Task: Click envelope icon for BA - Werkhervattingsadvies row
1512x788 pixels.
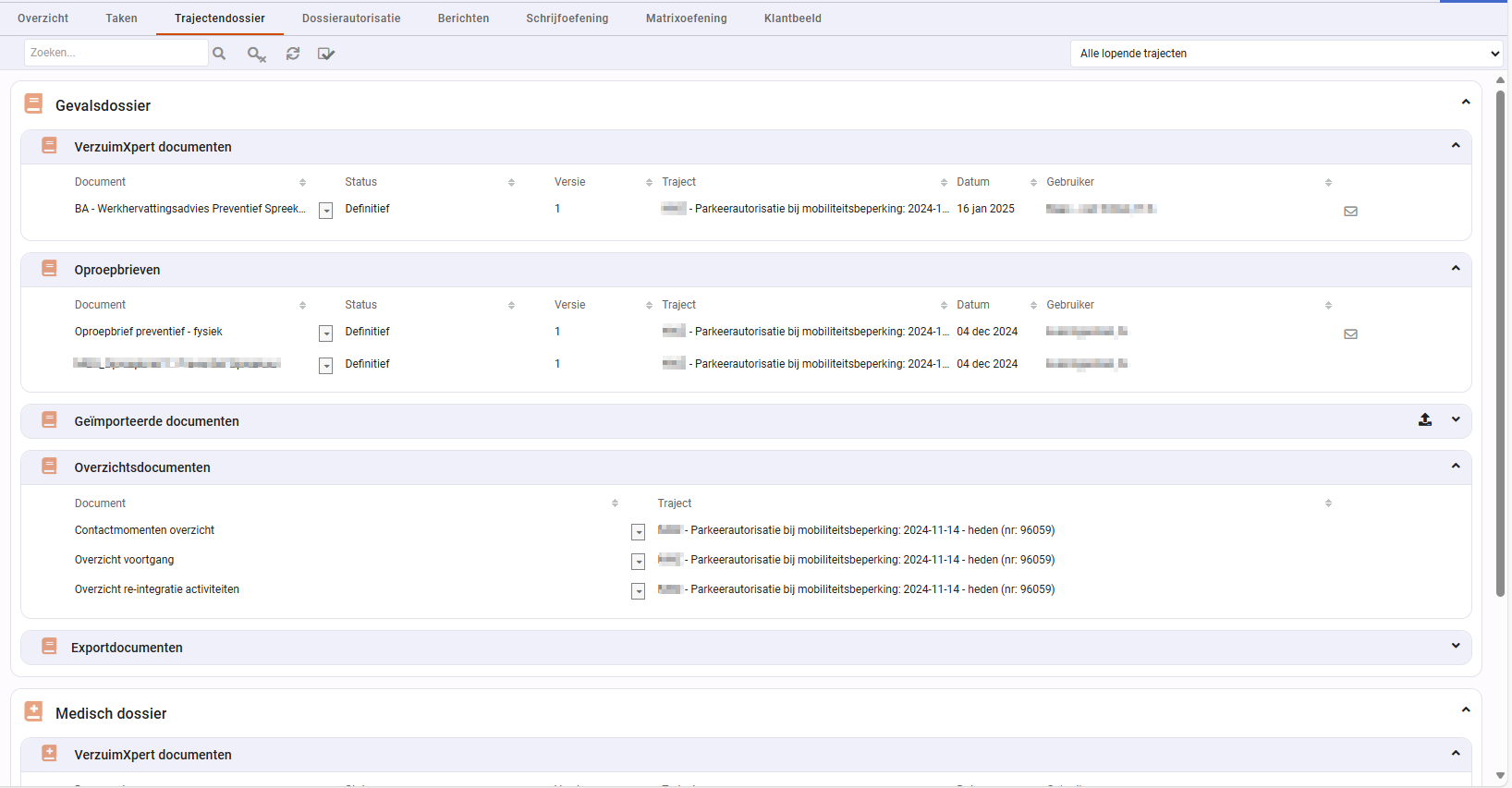Action: tap(1350, 212)
